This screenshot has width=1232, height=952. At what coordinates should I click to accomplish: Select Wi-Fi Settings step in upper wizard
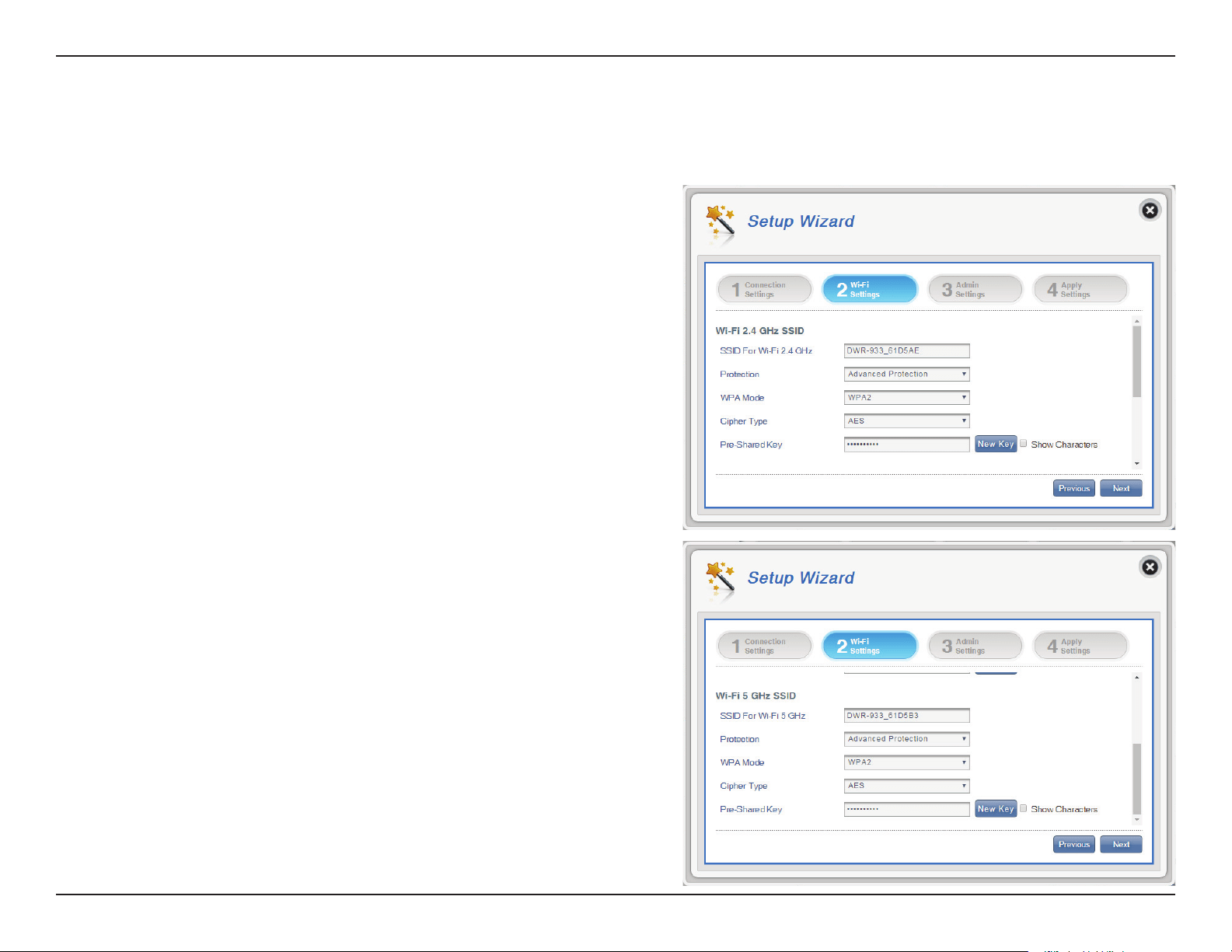(x=870, y=289)
